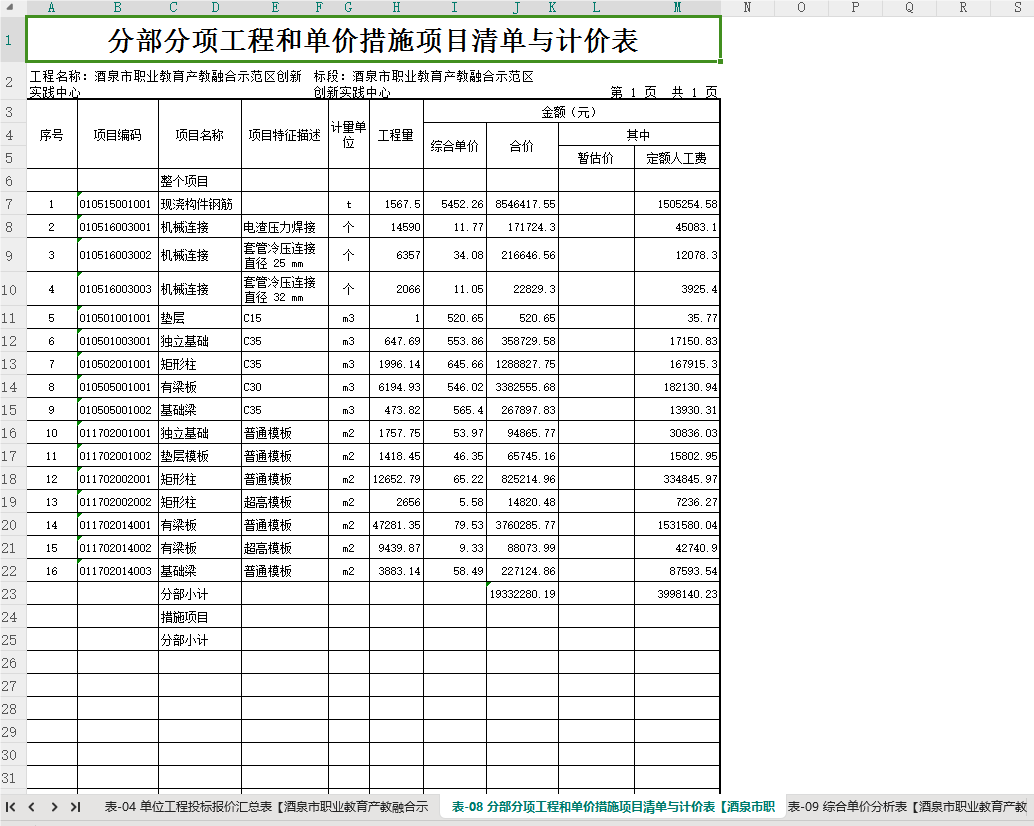This screenshot has height=826, width=1034.
Task: Switch to 表-09 综合单价分析表 sheet tab
Action: point(907,806)
